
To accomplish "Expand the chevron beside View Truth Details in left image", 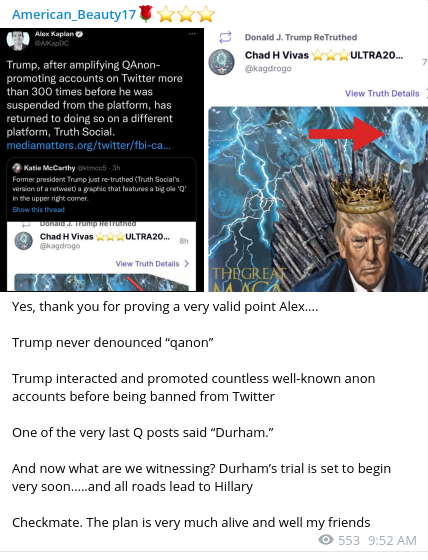I will click(x=186, y=264).
